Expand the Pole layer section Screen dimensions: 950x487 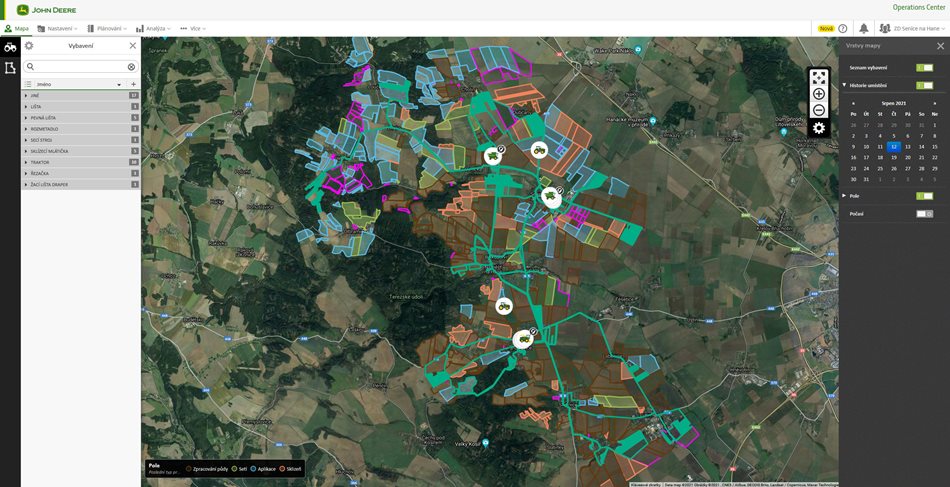(x=845, y=196)
